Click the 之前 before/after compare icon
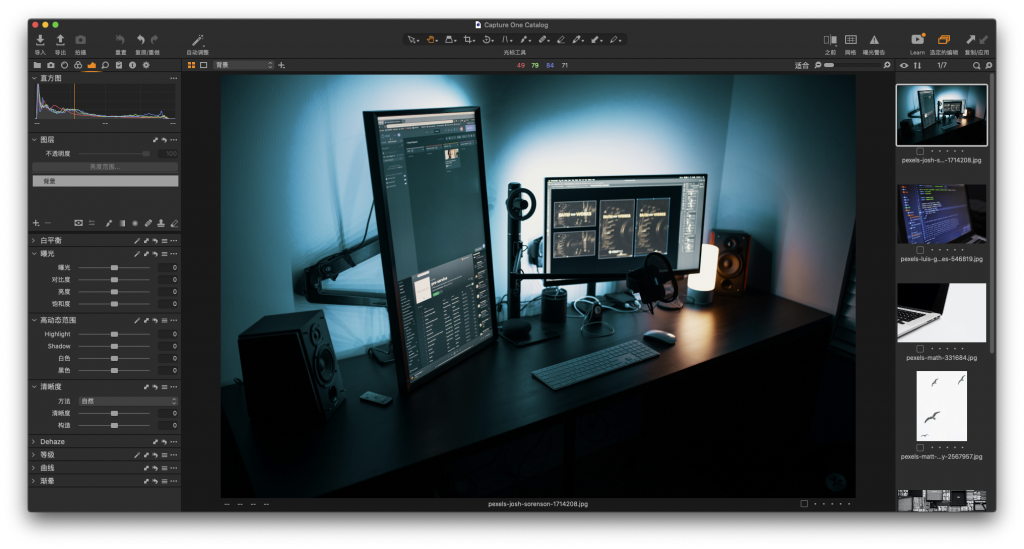 [x=830, y=40]
